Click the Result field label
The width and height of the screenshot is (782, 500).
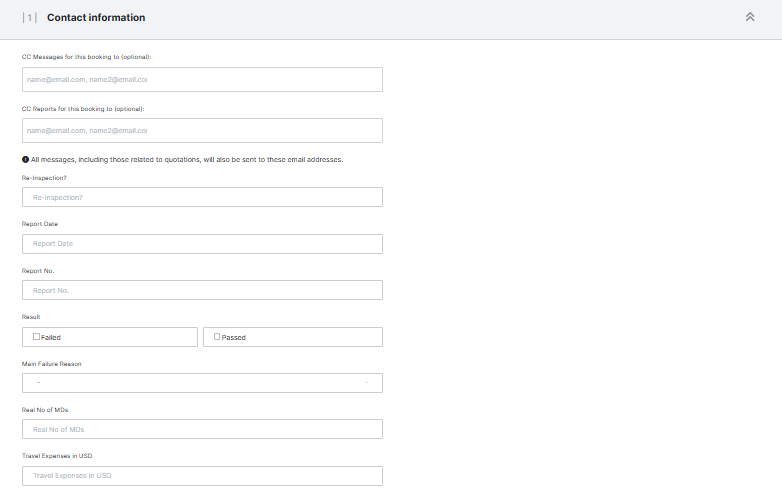point(31,317)
